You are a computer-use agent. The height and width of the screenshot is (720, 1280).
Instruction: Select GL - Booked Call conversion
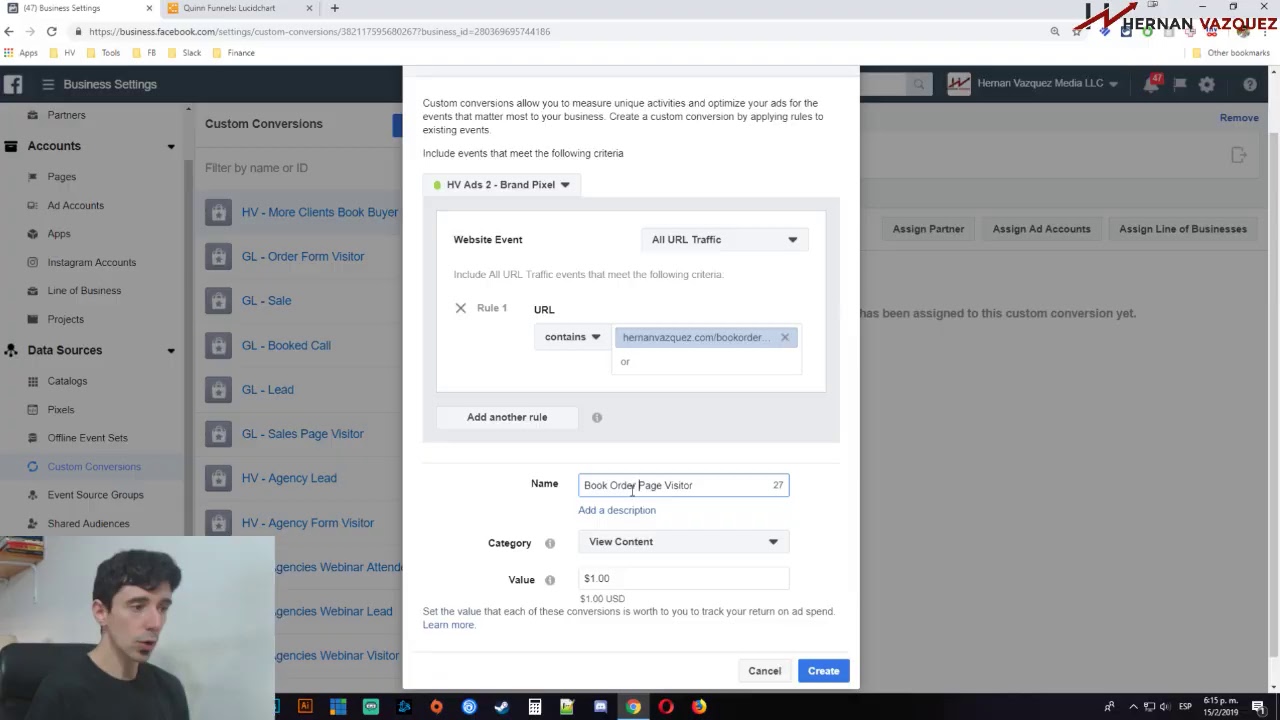(286, 345)
